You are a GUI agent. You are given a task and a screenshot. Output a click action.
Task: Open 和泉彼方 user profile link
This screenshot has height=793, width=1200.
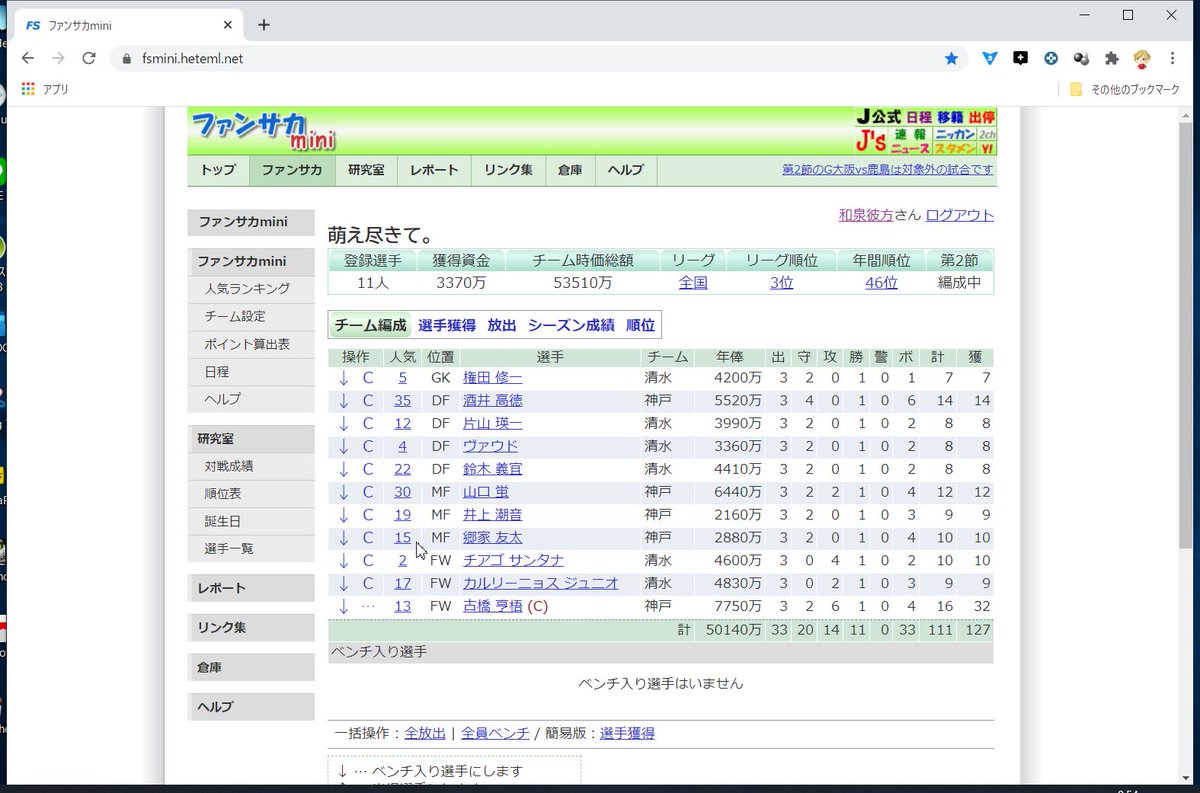pyautogui.click(x=866, y=215)
